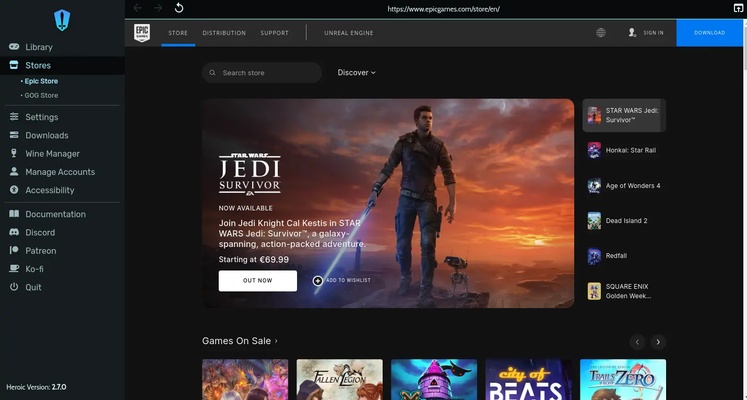
Task: Click the Manage Accounts person icon
Action: 14,171
